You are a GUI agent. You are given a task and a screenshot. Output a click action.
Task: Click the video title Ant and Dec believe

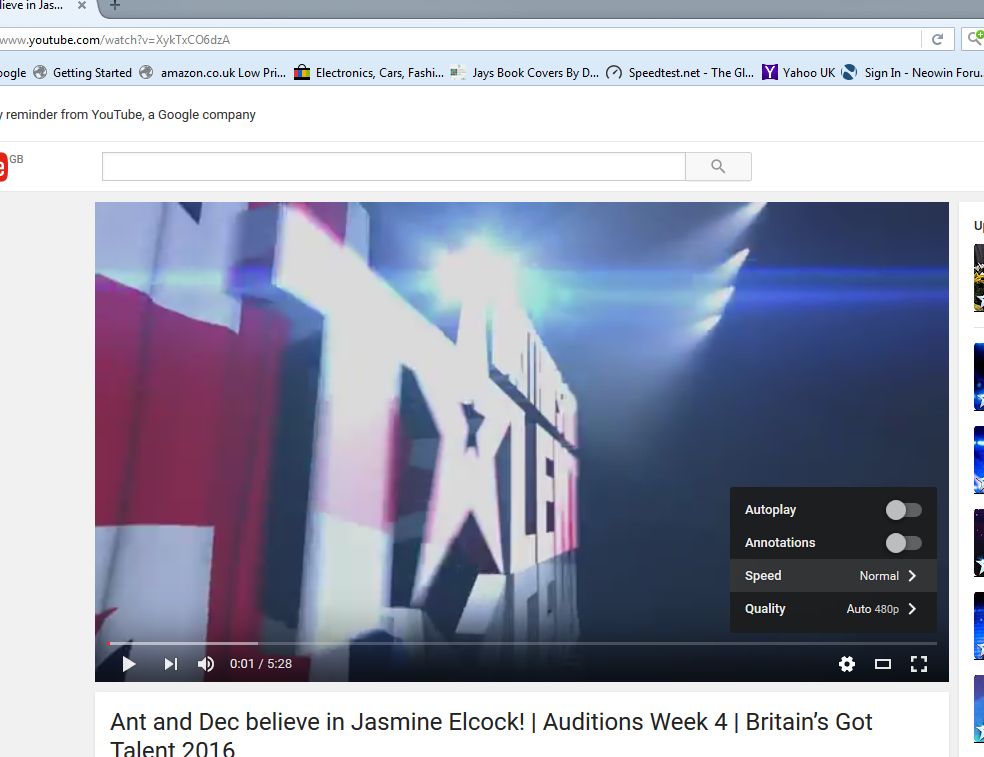click(491, 734)
